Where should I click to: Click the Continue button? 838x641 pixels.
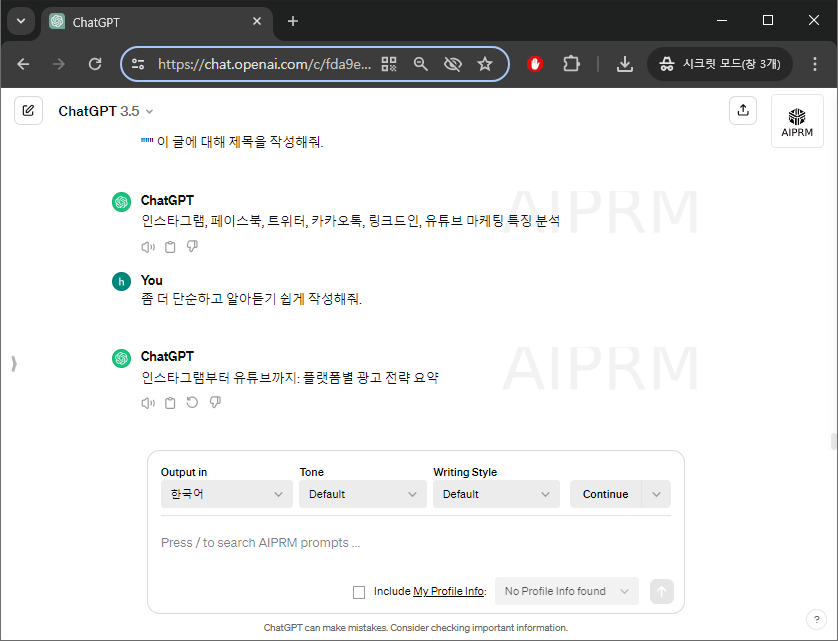tap(606, 494)
